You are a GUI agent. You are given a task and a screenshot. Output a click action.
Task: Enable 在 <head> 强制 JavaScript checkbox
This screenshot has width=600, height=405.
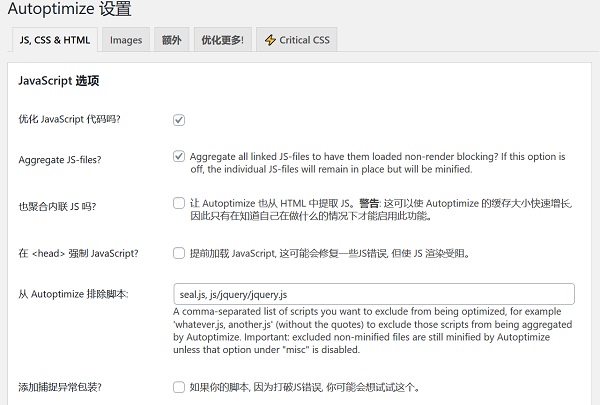click(179, 253)
